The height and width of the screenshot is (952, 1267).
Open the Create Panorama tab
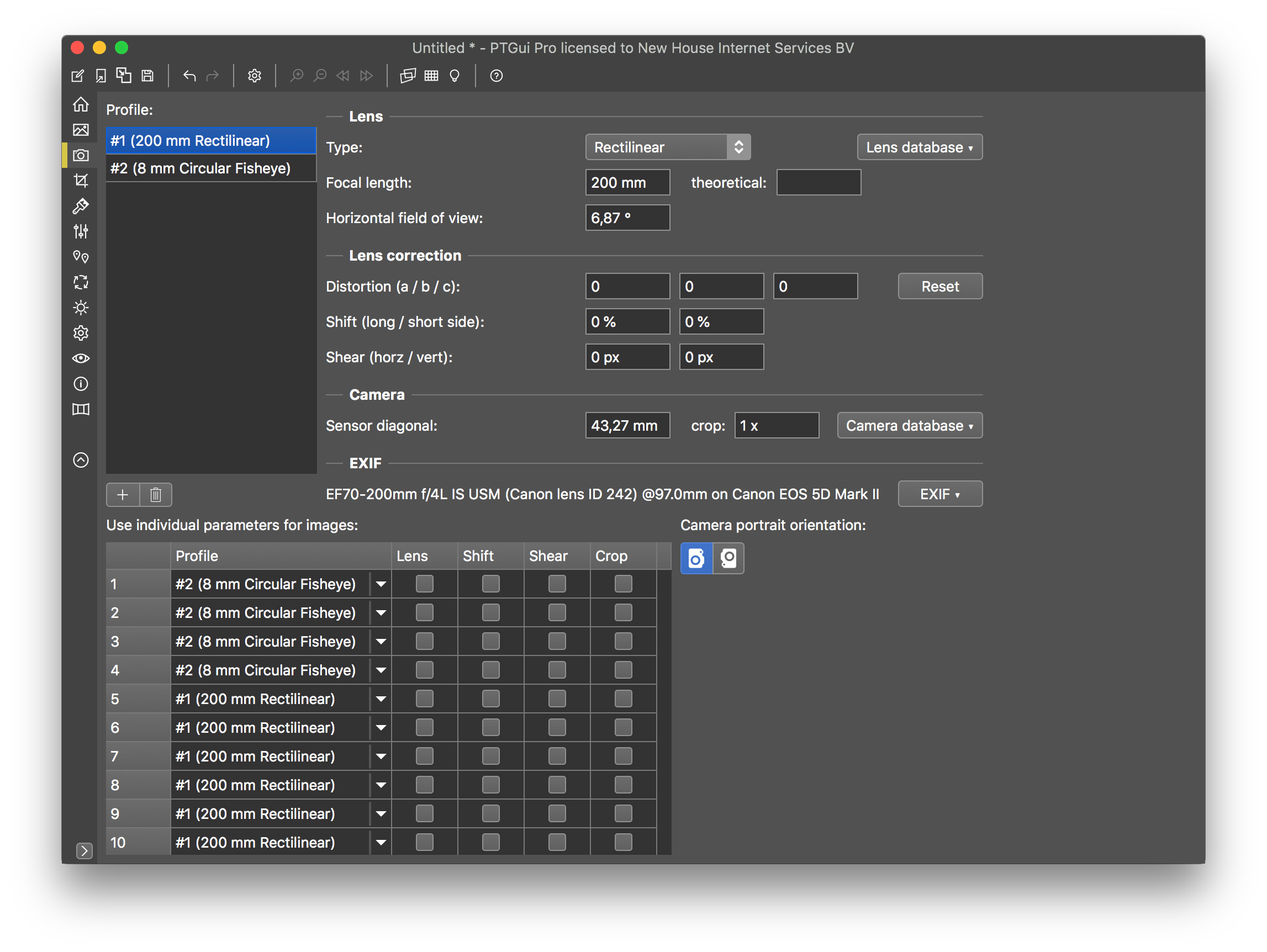click(x=81, y=409)
